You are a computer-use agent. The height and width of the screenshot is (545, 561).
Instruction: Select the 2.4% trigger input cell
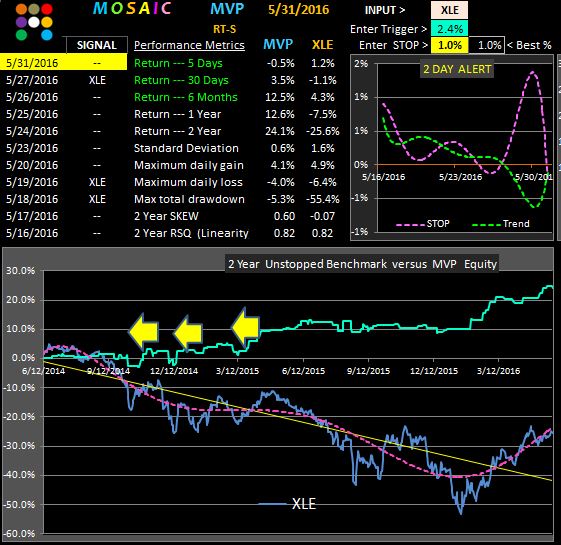click(x=449, y=29)
